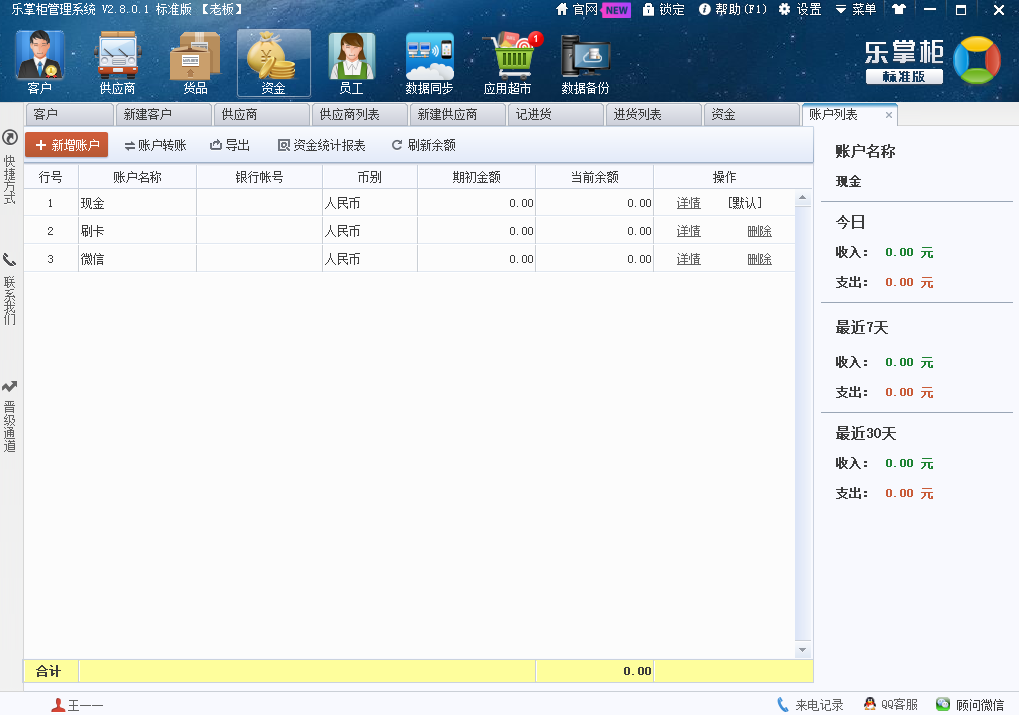Click the 乐掌柜 colorful logo
The image size is (1019, 715).
977,60
